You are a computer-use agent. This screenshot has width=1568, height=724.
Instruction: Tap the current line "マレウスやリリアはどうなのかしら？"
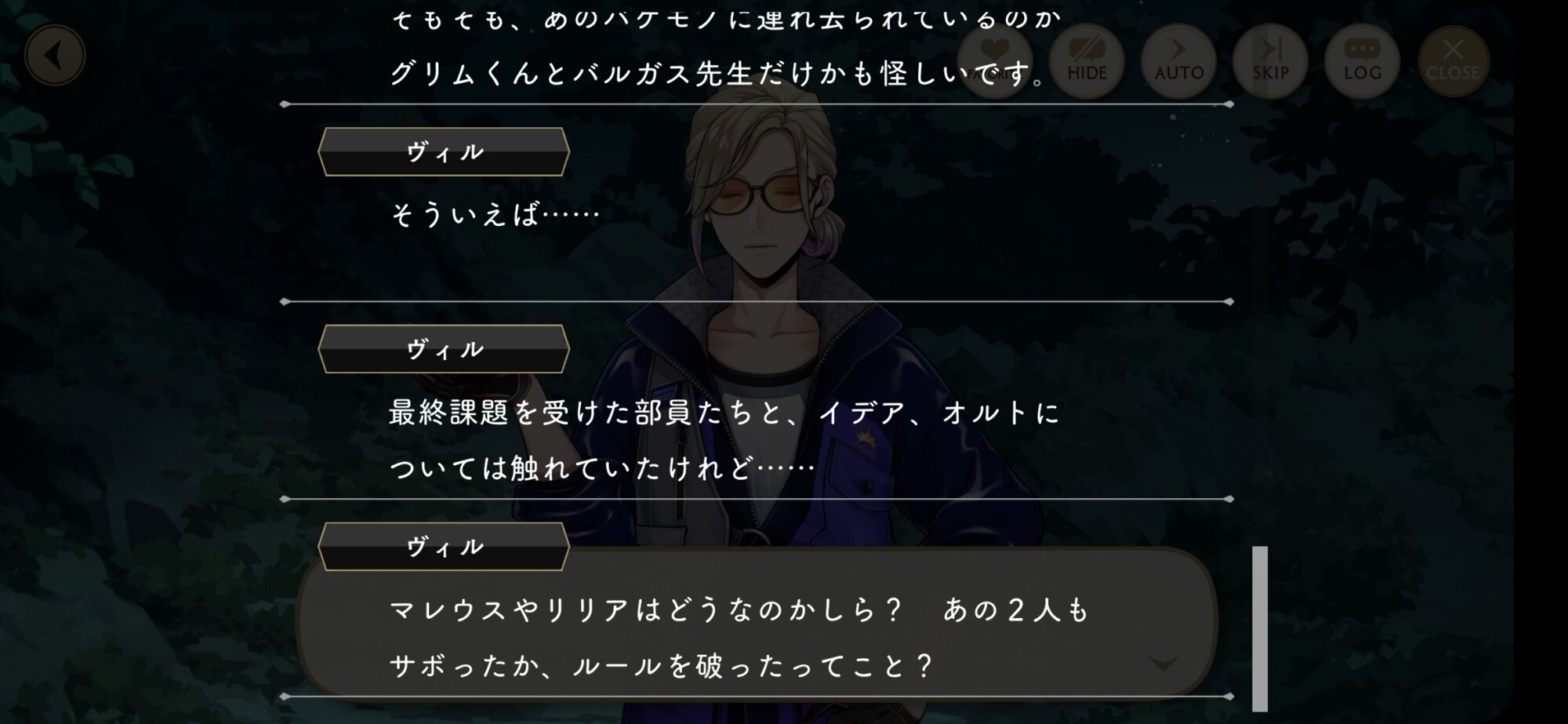(x=646, y=610)
